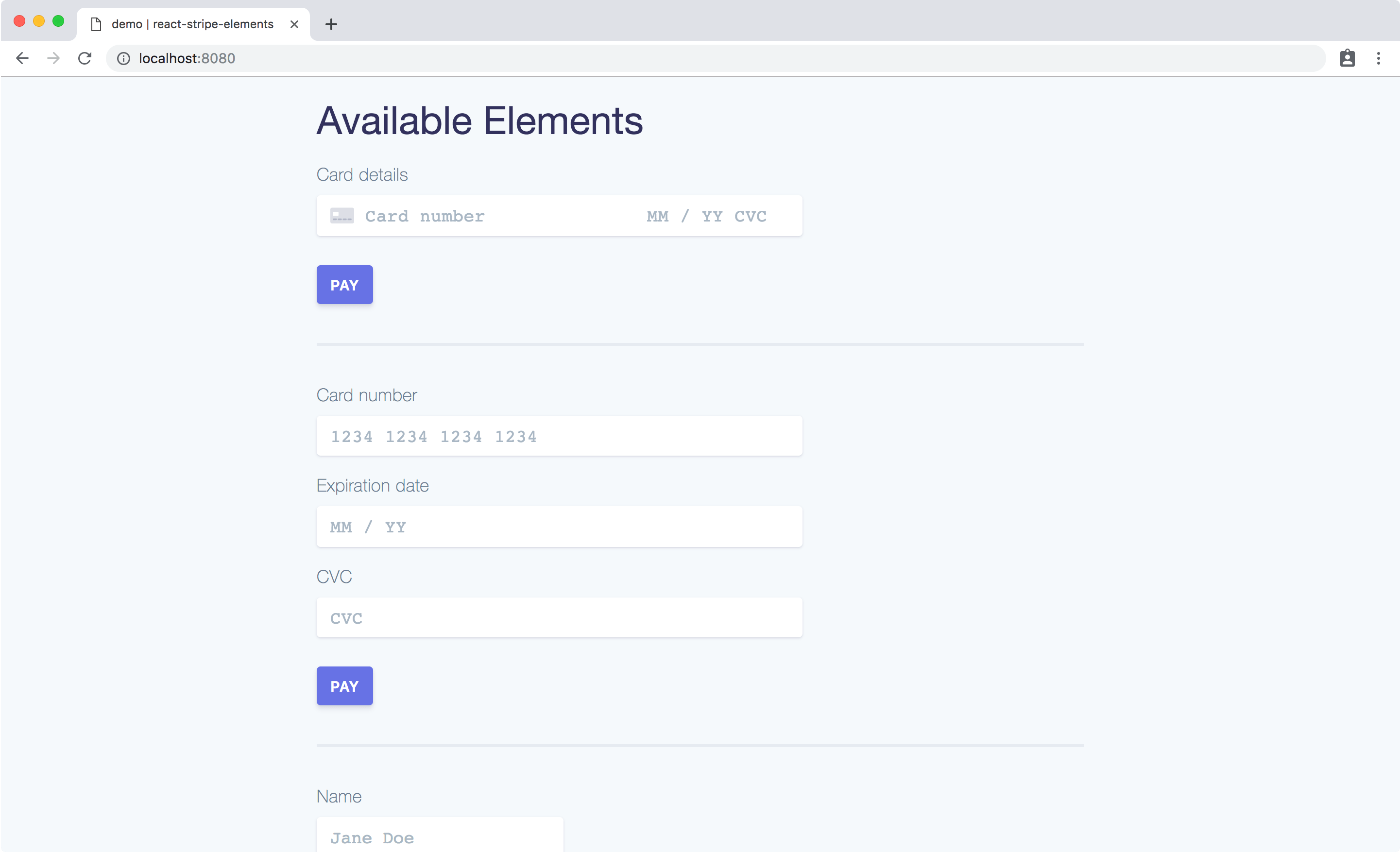This screenshot has height=853, width=1400.
Task: Open the Chrome profile badge icon
Action: pos(1348,58)
